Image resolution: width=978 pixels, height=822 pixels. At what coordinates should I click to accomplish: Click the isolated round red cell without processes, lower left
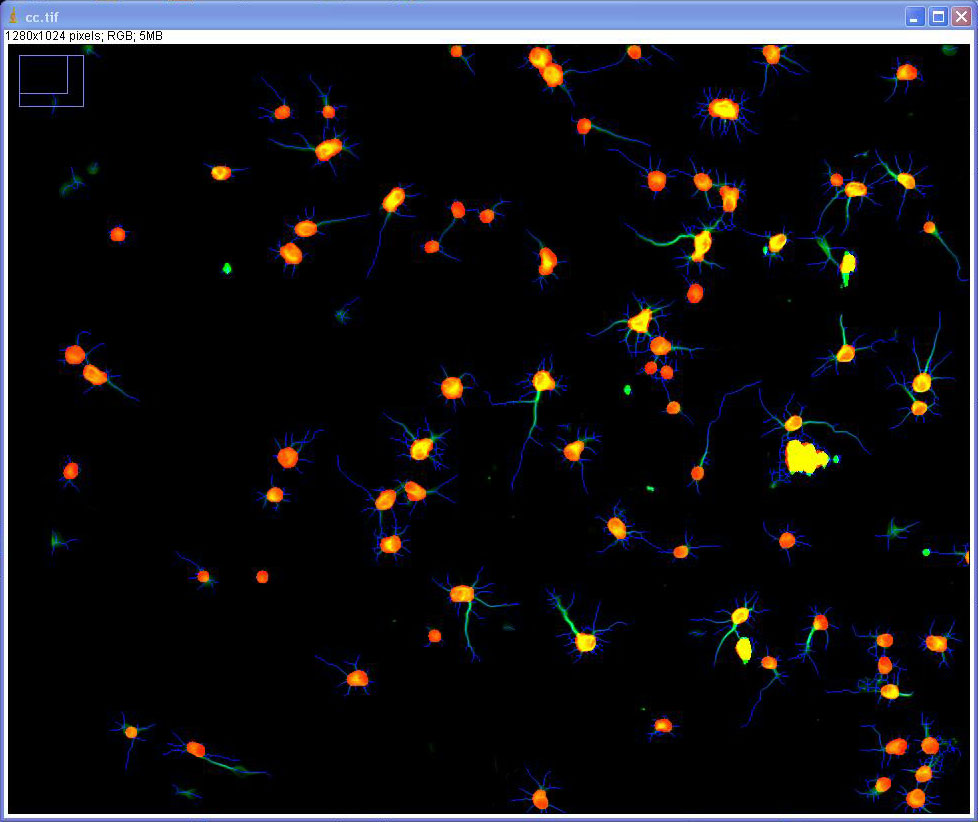262,577
